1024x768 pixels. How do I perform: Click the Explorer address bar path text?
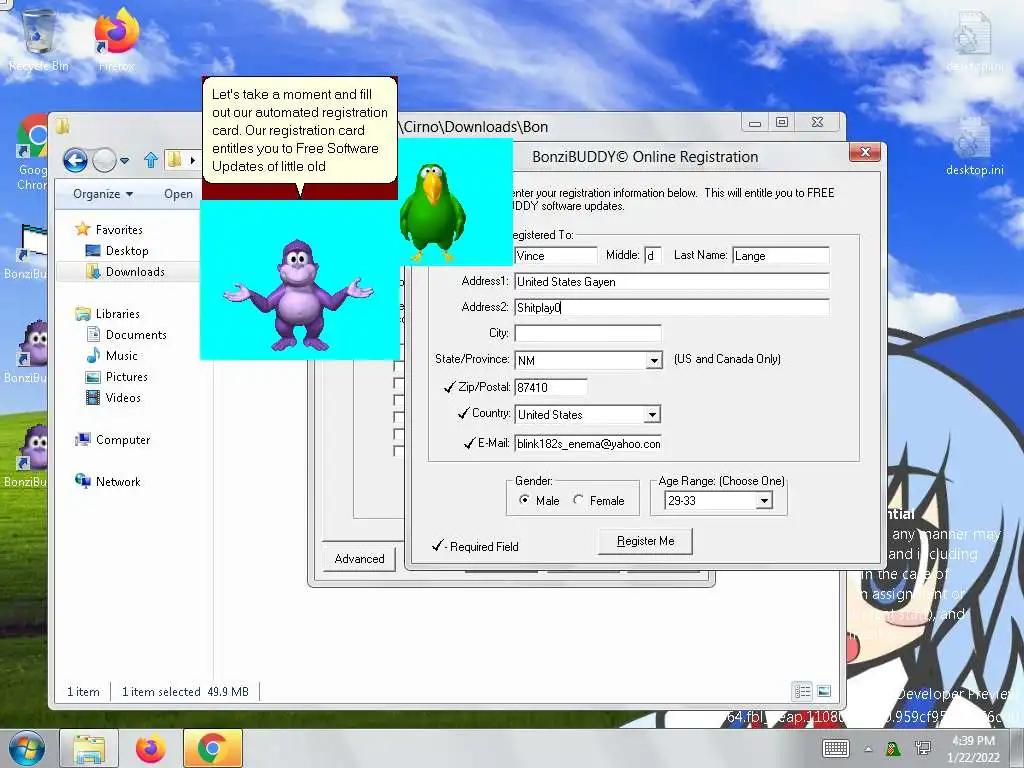[473, 127]
